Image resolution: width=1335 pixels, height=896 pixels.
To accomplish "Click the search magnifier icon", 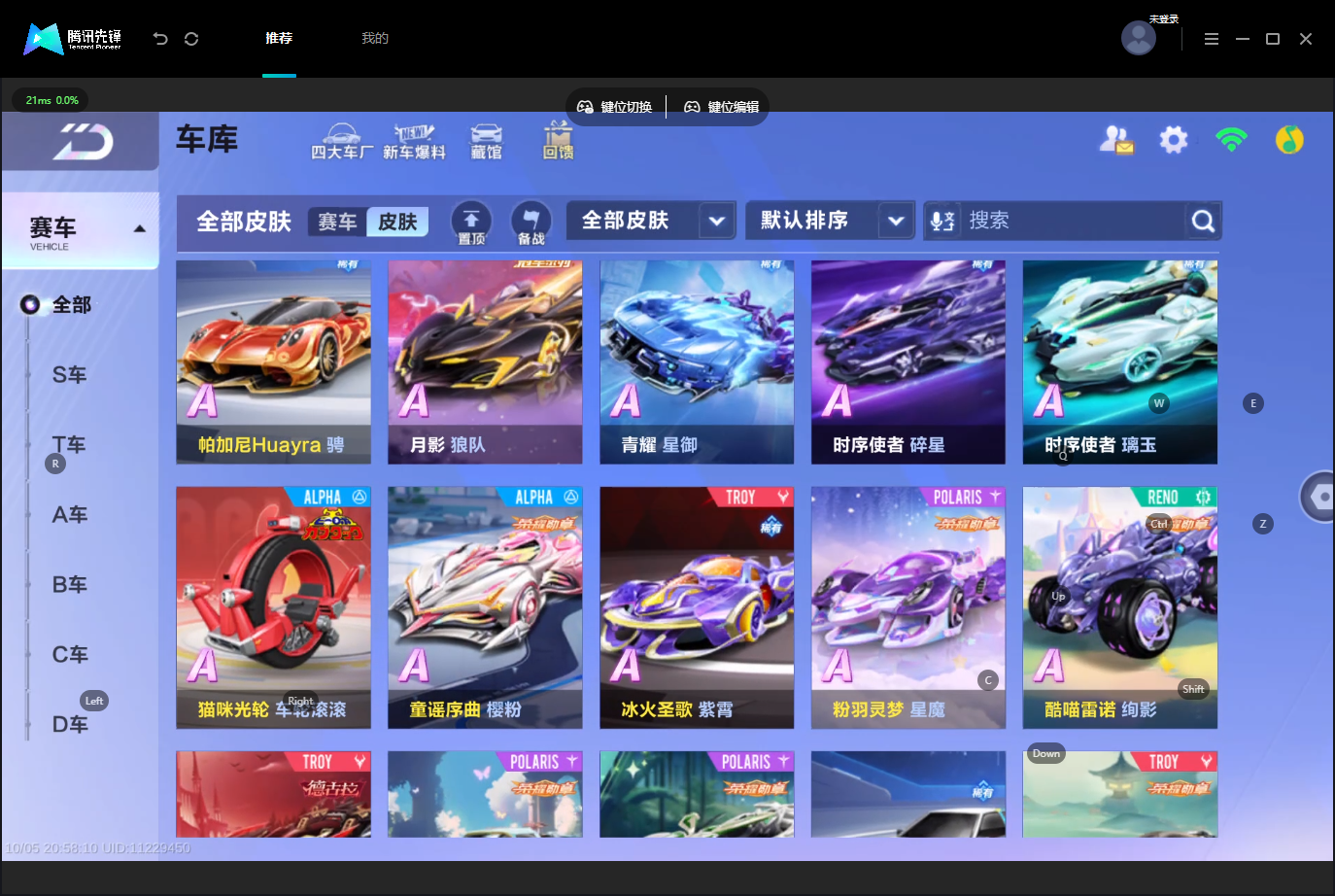I will pyautogui.click(x=1203, y=221).
